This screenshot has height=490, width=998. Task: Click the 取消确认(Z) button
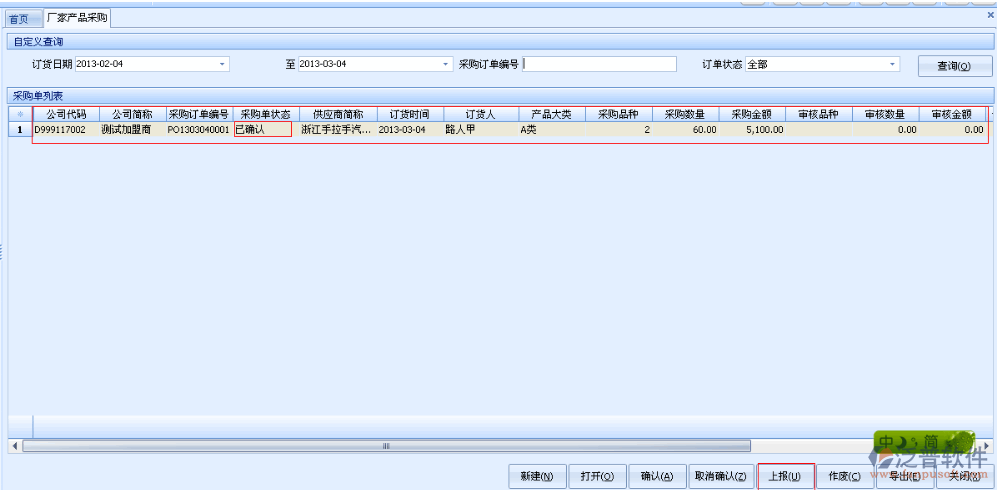coord(720,477)
